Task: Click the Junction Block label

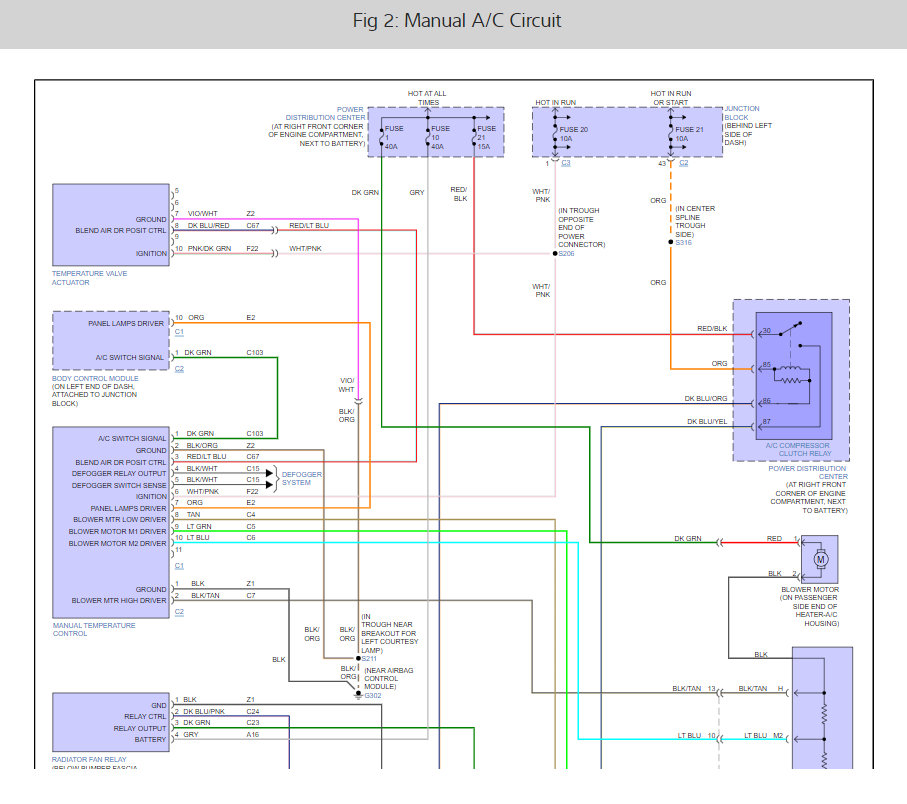Action: (x=742, y=113)
